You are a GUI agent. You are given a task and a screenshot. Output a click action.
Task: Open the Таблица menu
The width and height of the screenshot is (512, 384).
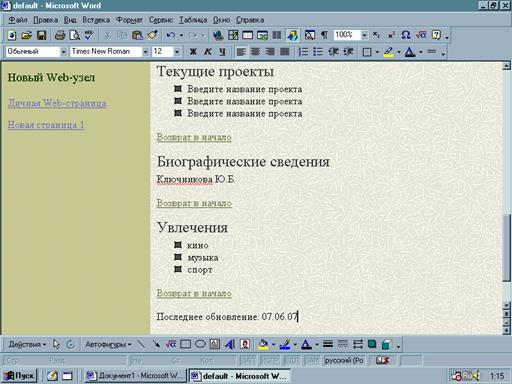[x=193, y=20]
